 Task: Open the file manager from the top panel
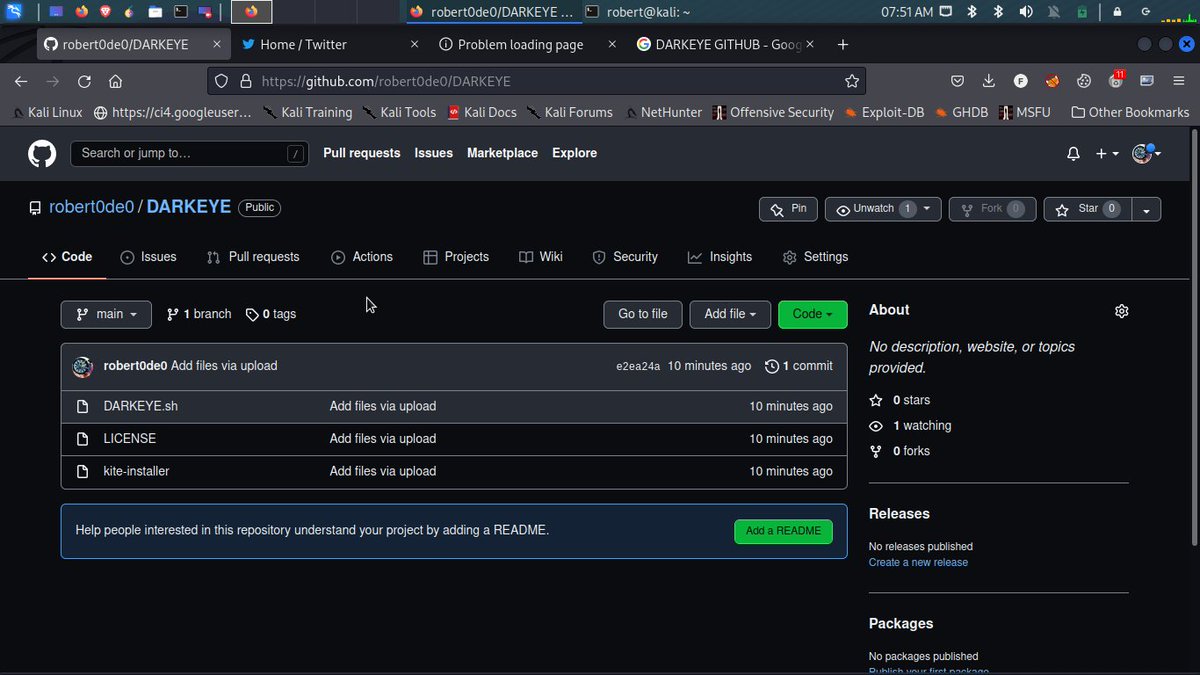[155, 12]
